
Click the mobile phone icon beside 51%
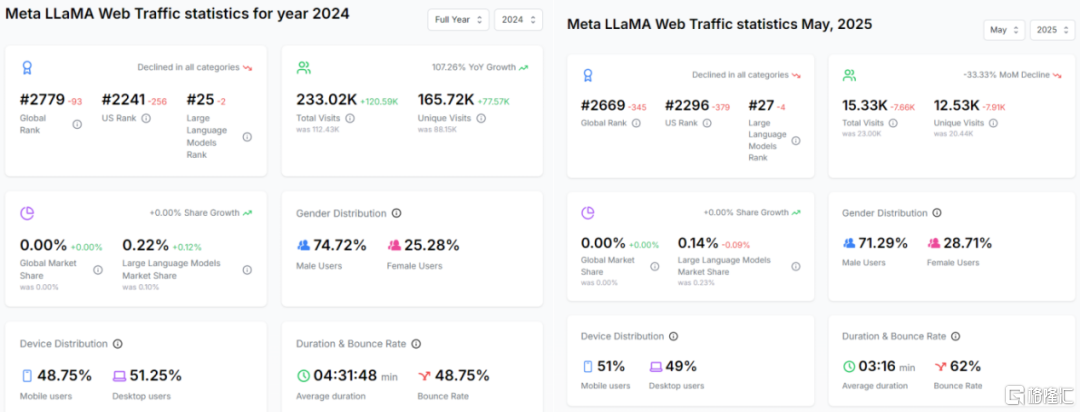click(x=588, y=367)
